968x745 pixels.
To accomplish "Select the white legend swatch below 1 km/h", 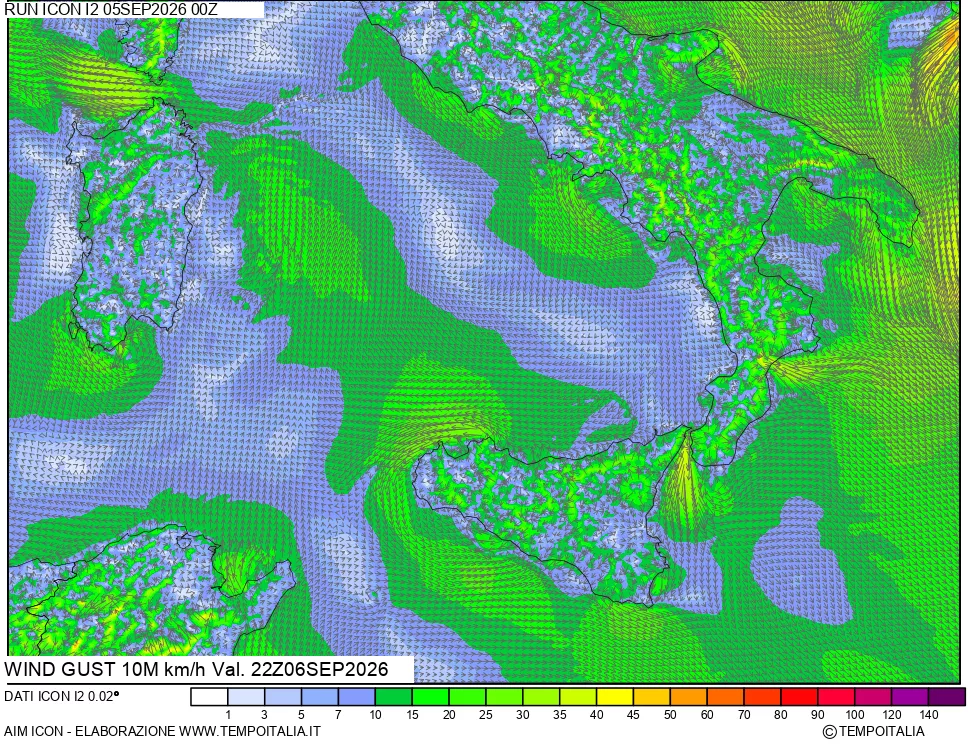I will click(209, 697).
